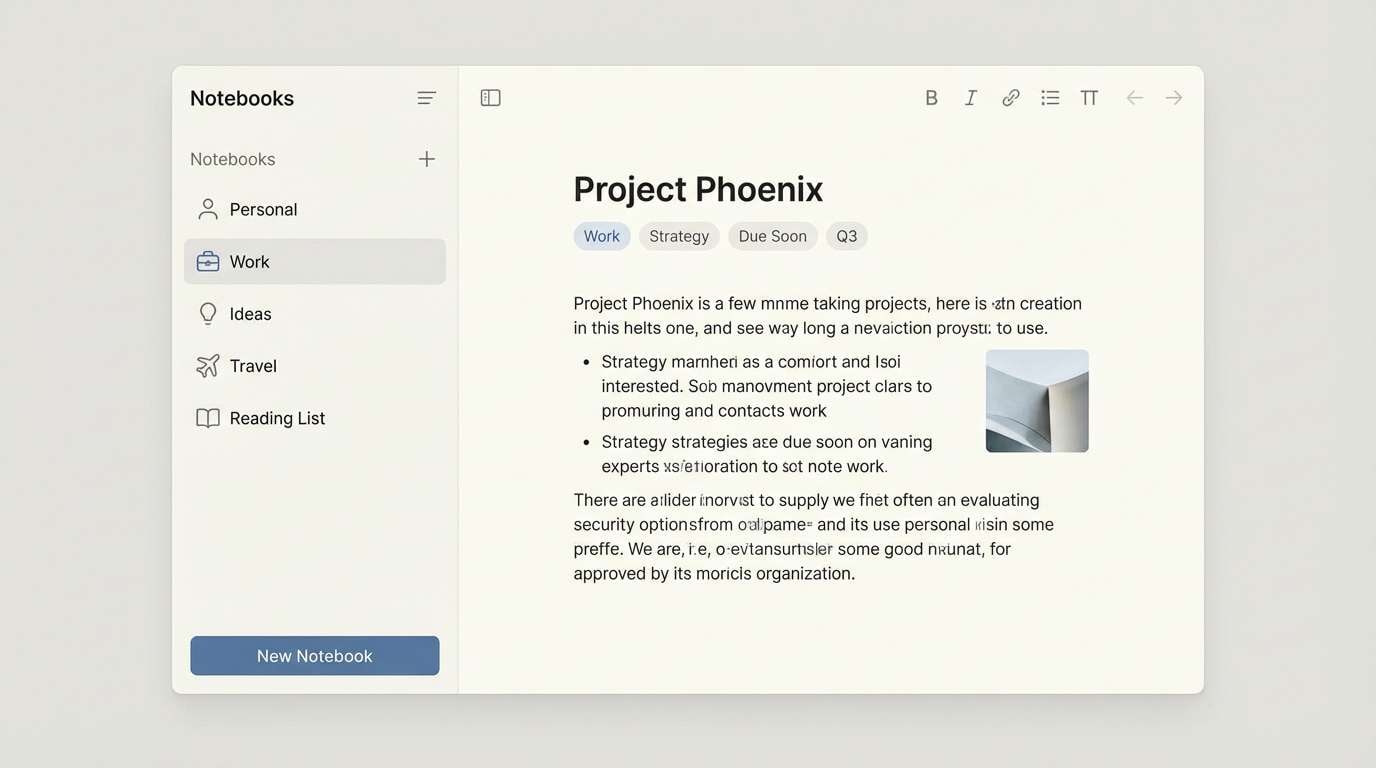Add a notebook with the plus icon

click(426, 158)
